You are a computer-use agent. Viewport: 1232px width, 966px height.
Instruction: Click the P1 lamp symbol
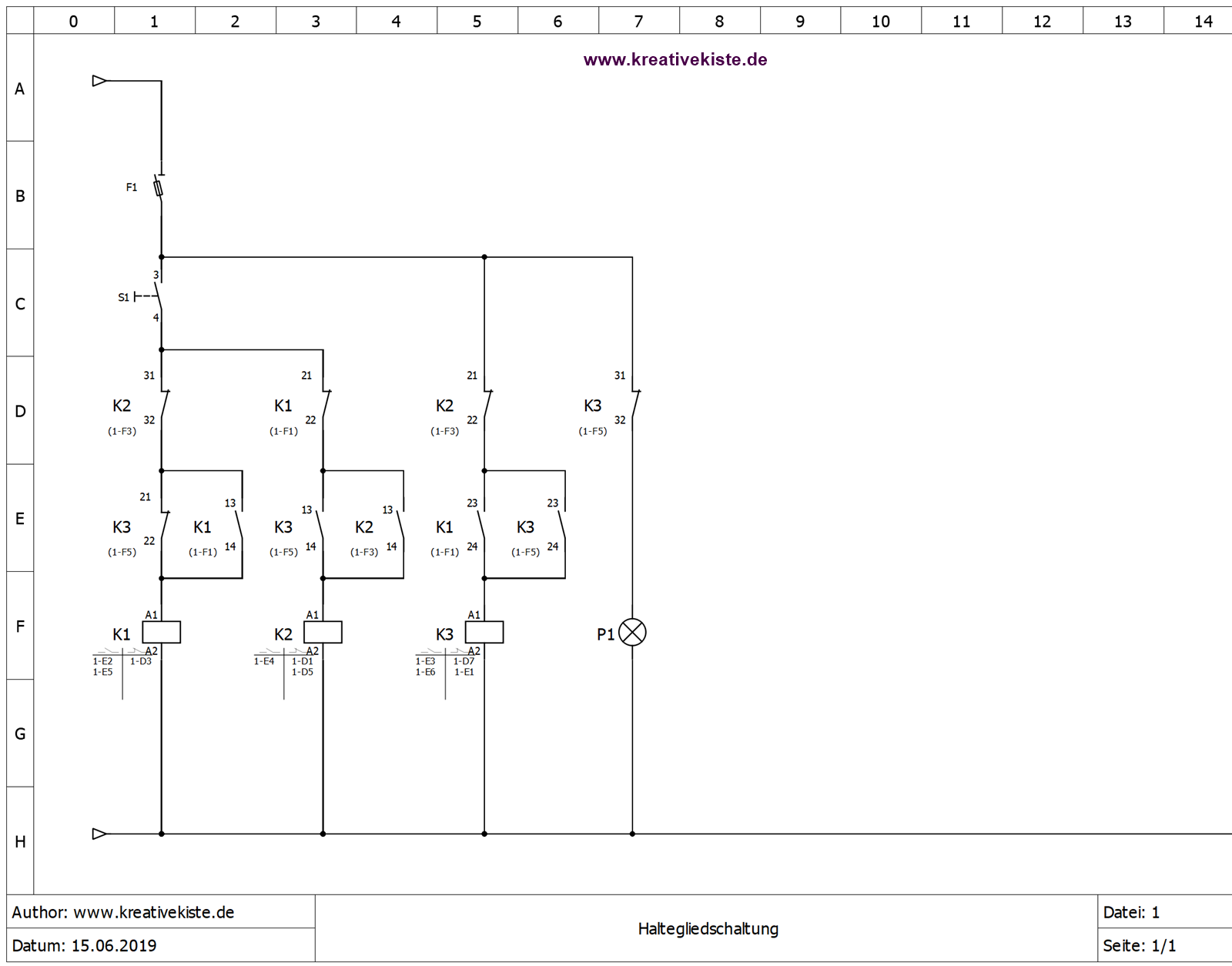(632, 633)
